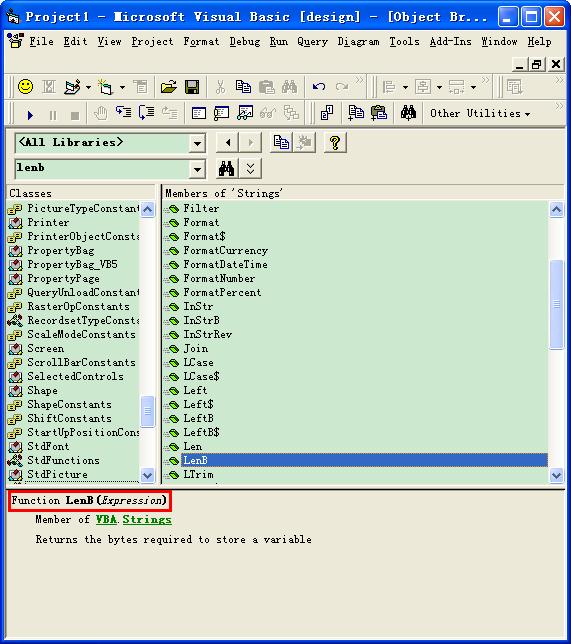This screenshot has width=571, height=644.
Task: Click the Add Form toolbar icon
Action: [x=105, y=87]
